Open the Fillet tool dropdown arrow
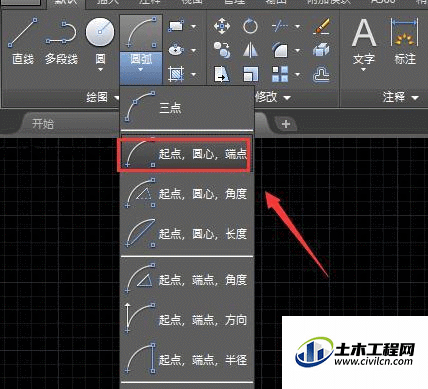 [297, 51]
